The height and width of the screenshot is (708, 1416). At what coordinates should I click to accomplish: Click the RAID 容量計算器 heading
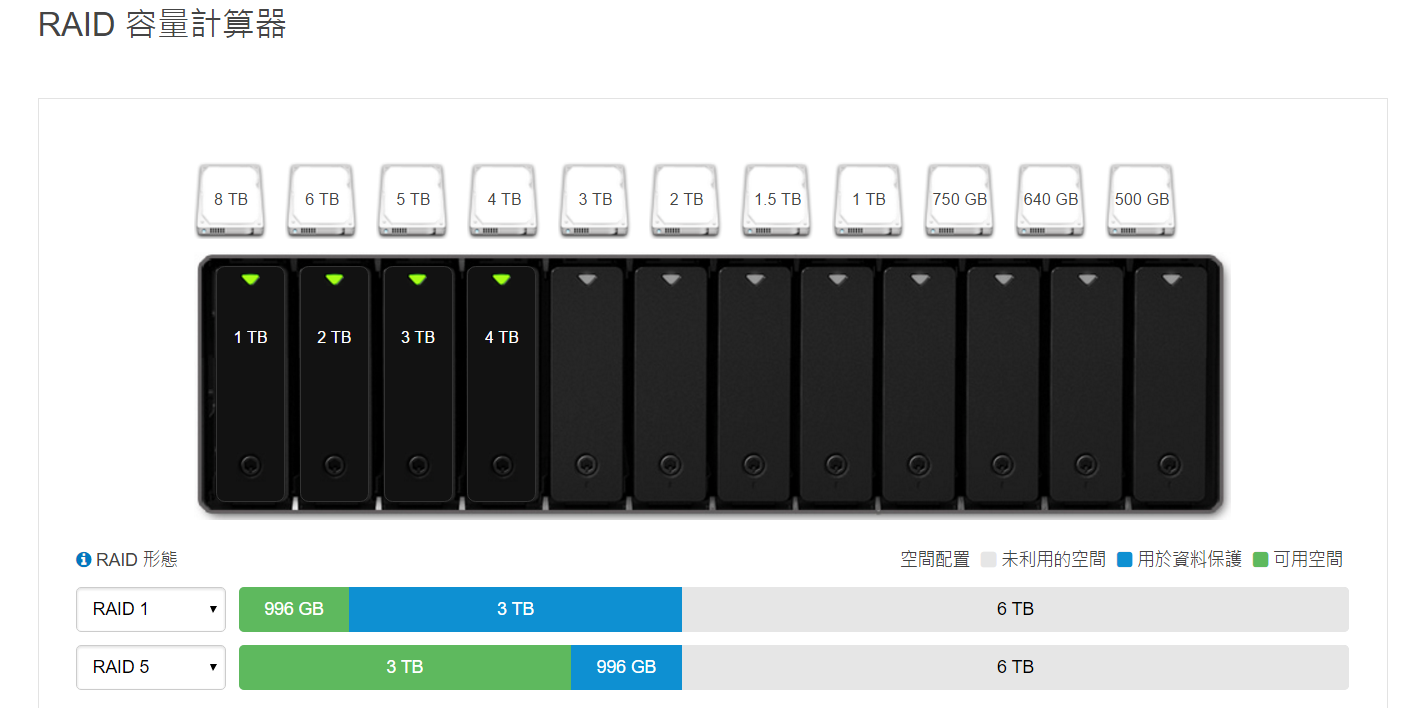pyautogui.click(x=162, y=24)
